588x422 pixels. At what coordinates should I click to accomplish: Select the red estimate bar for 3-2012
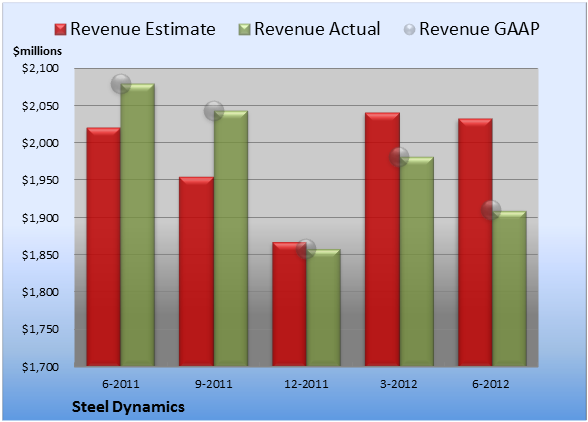pos(382,239)
